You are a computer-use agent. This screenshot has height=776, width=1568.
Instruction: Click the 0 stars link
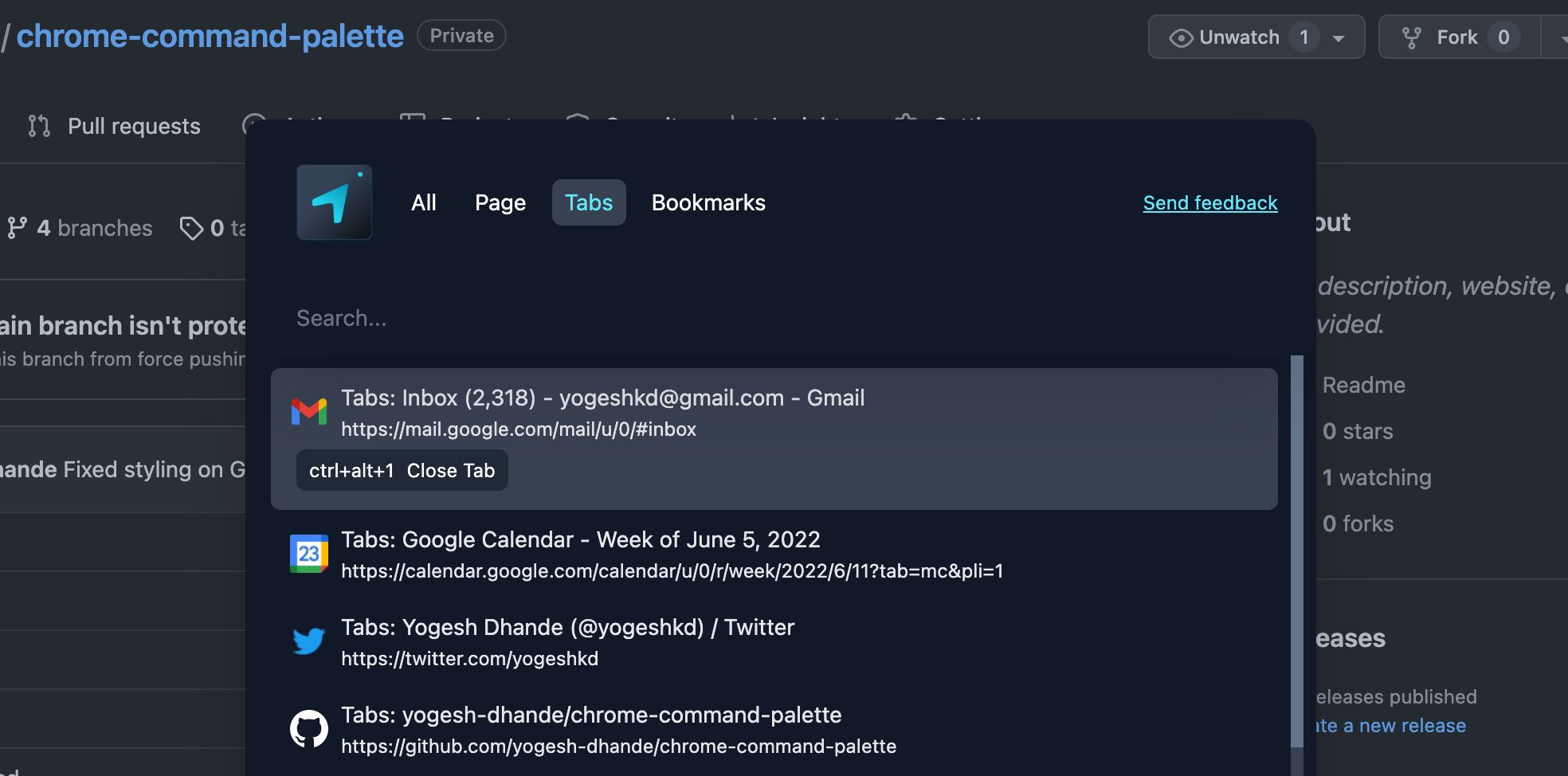(x=1358, y=431)
